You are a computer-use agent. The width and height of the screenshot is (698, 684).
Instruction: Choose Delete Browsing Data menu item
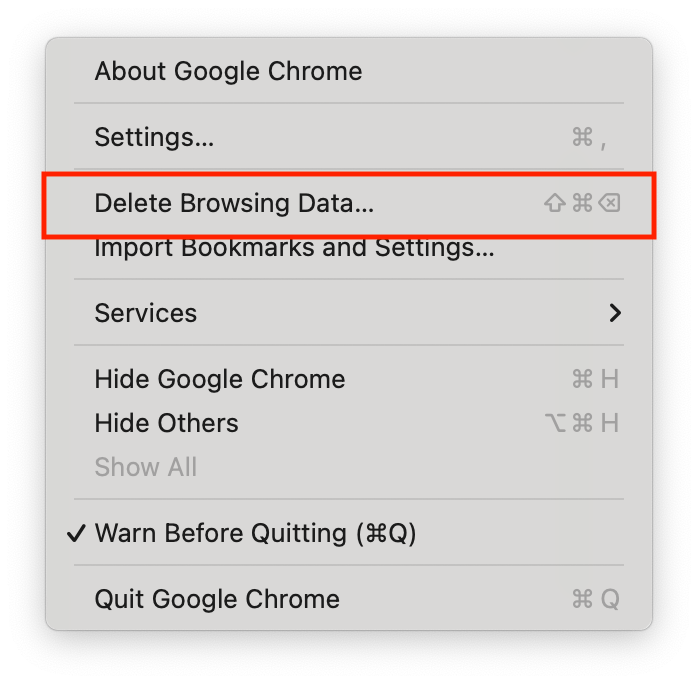(x=234, y=203)
